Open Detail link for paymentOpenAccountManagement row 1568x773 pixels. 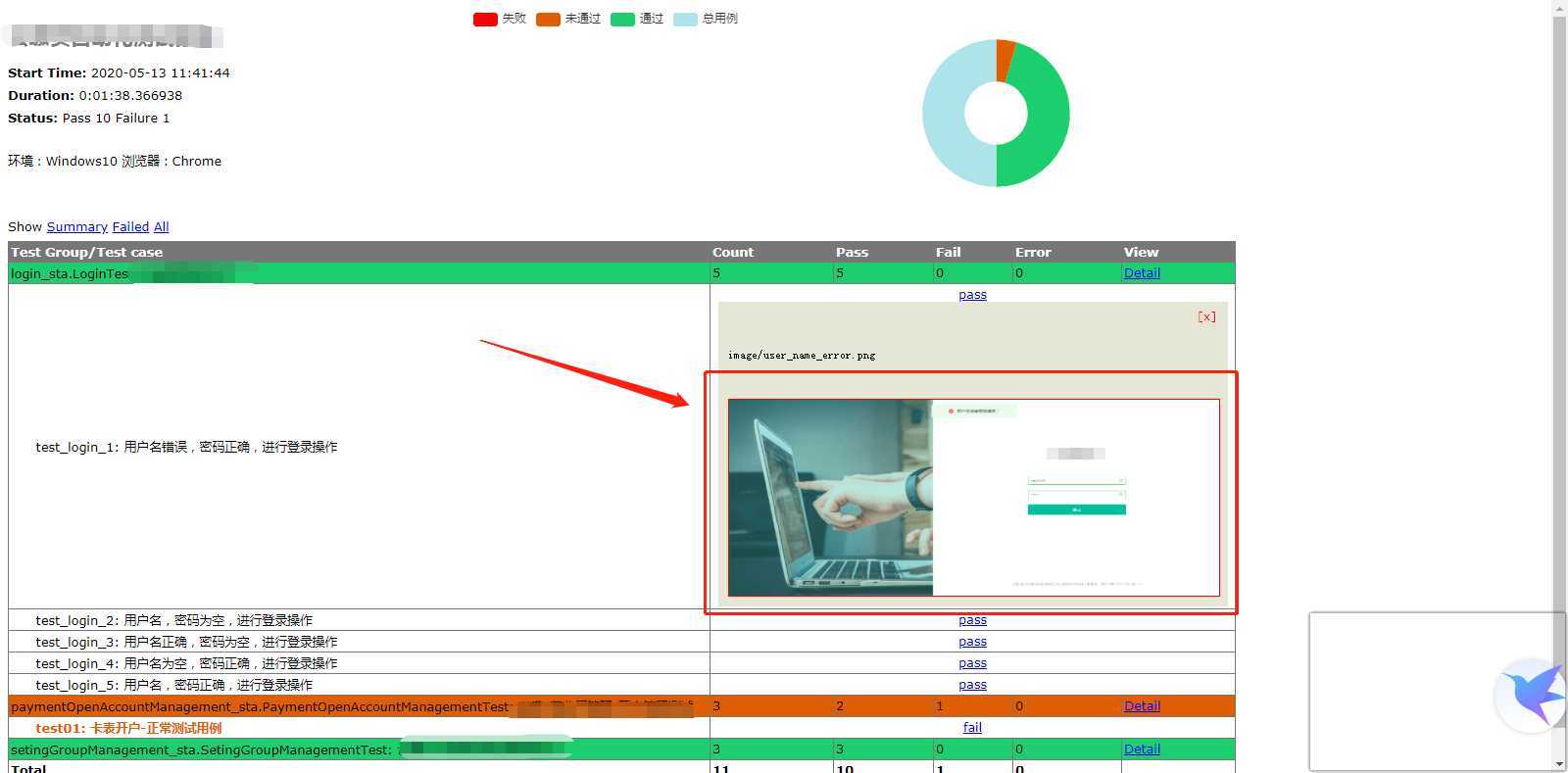pos(1142,706)
